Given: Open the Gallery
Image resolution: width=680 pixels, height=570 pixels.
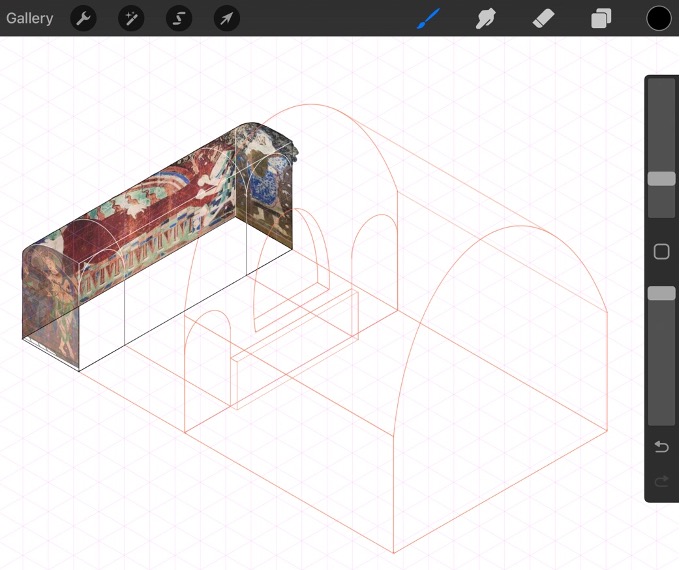Looking at the screenshot, I should tap(29, 18).
